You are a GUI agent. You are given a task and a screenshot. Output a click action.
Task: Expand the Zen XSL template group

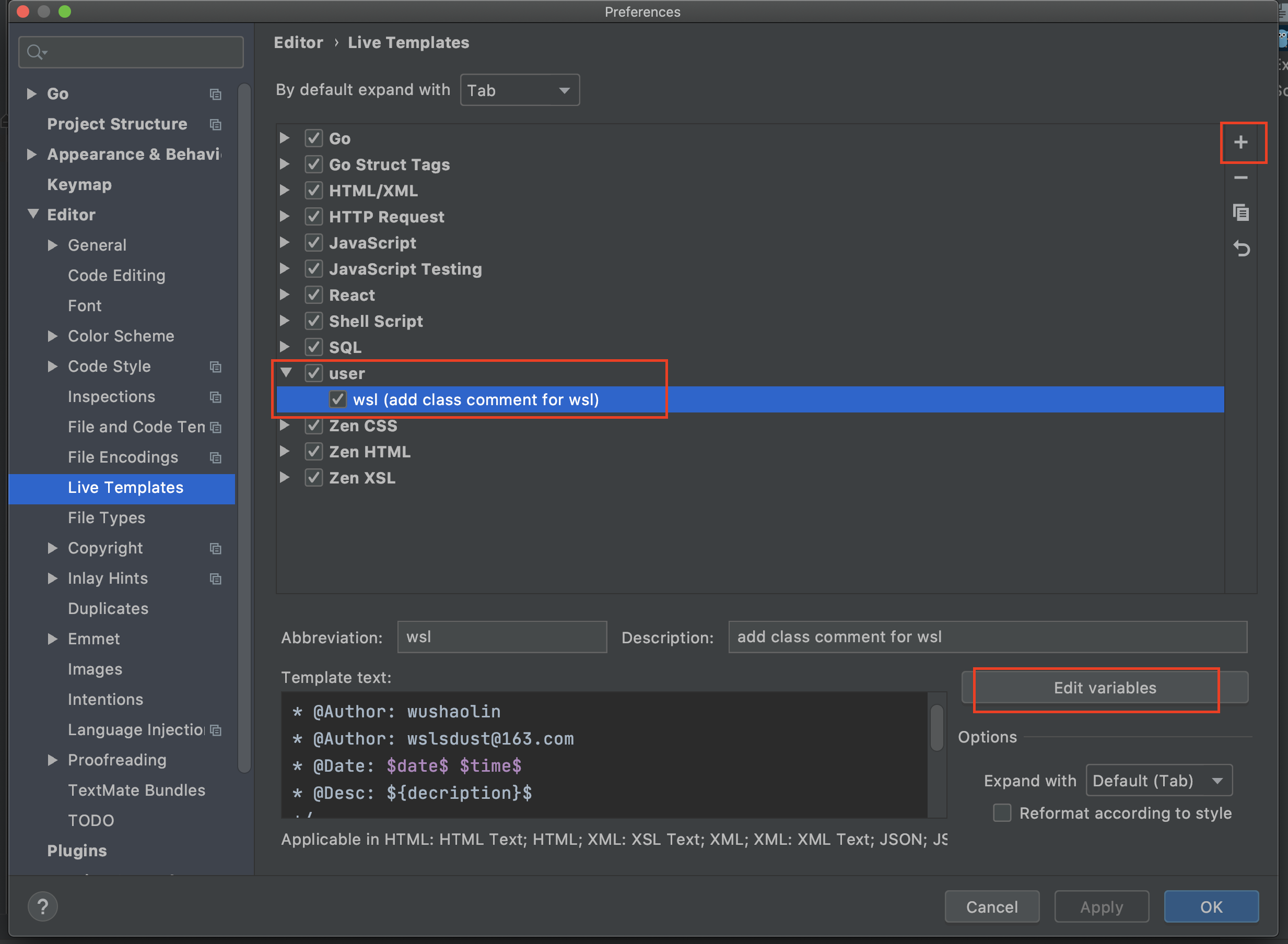tap(284, 478)
